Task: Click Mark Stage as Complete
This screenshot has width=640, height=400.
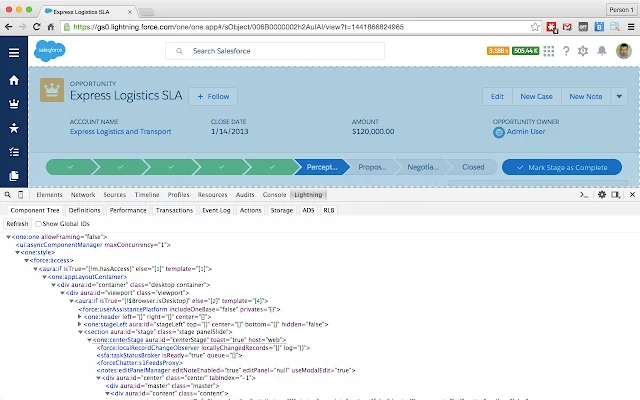Action: coord(562,167)
